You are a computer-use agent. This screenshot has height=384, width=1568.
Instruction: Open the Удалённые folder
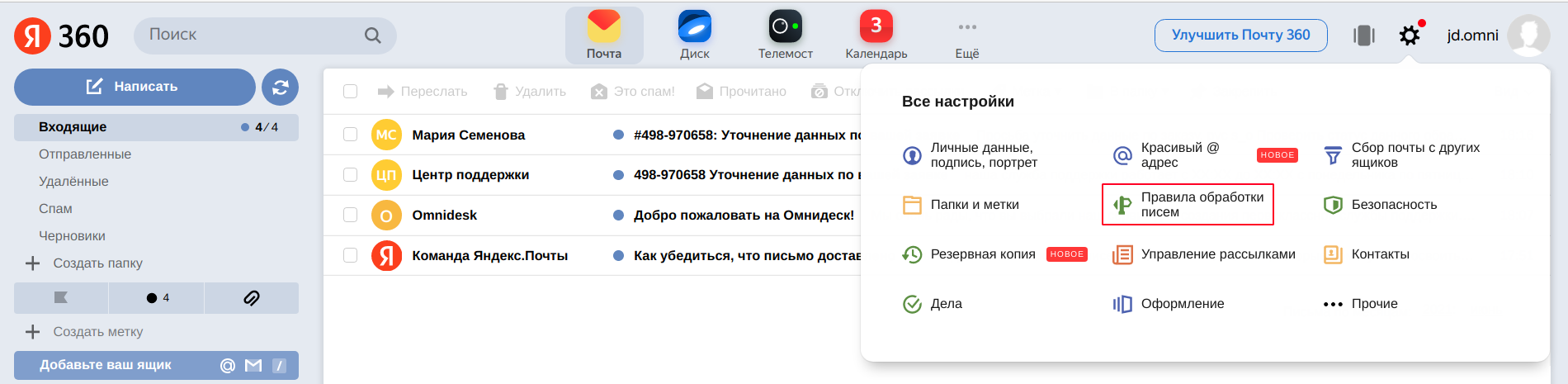pyautogui.click(x=73, y=182)
